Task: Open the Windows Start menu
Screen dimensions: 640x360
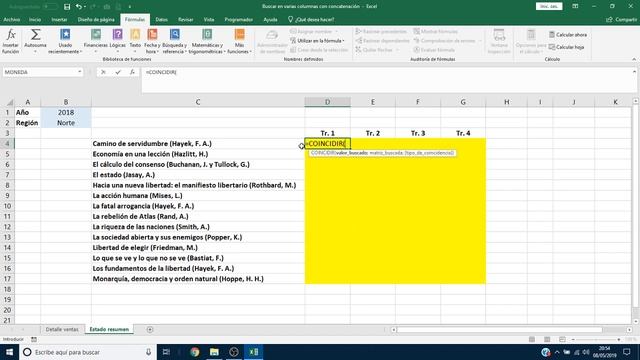Action: point(9,352)
